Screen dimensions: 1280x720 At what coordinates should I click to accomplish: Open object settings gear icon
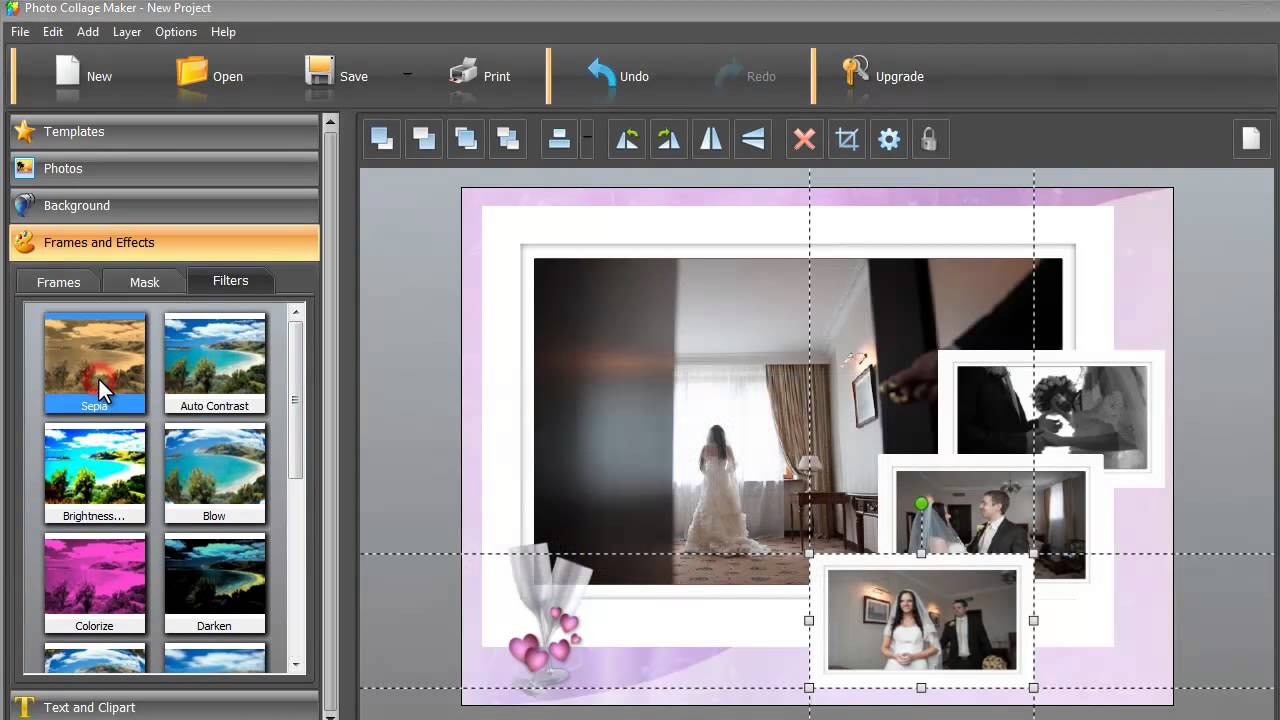pos(889,139)
